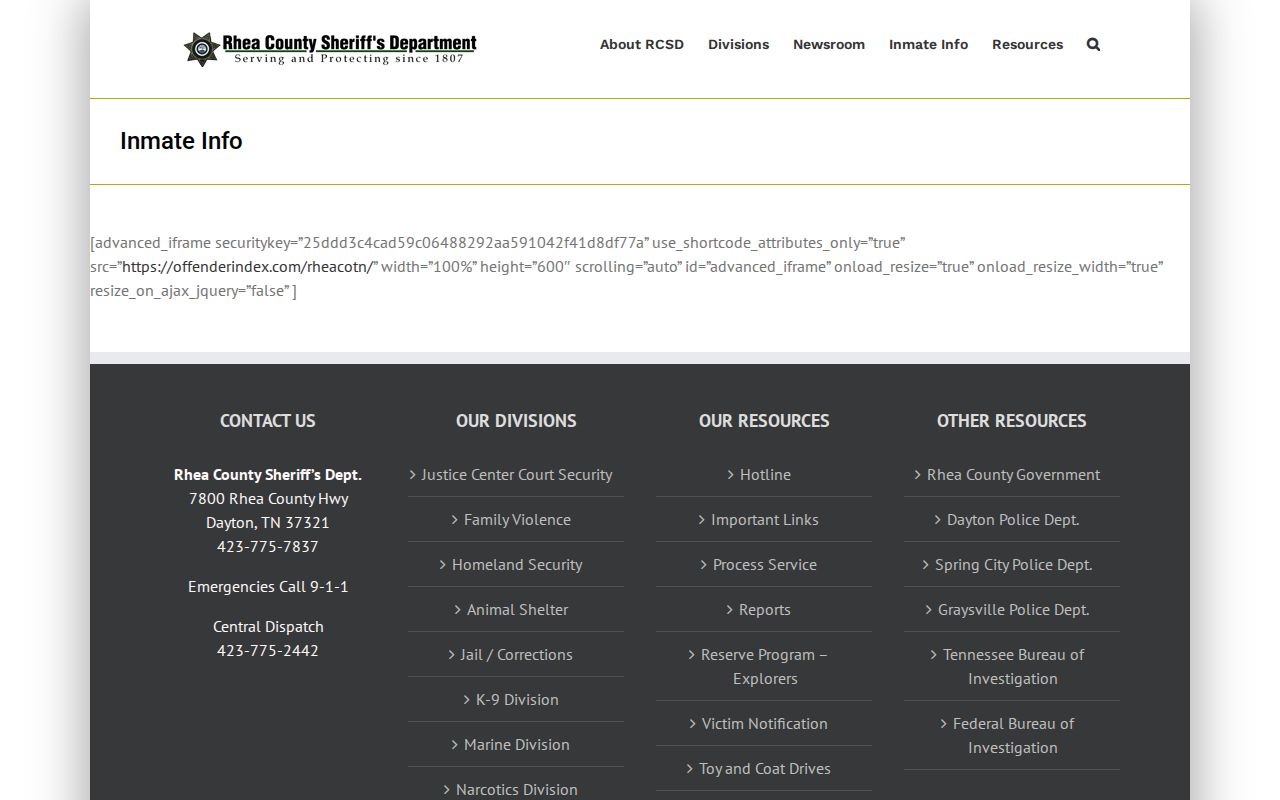
Task: Open the Marine Division link
Action: [517, 745]
